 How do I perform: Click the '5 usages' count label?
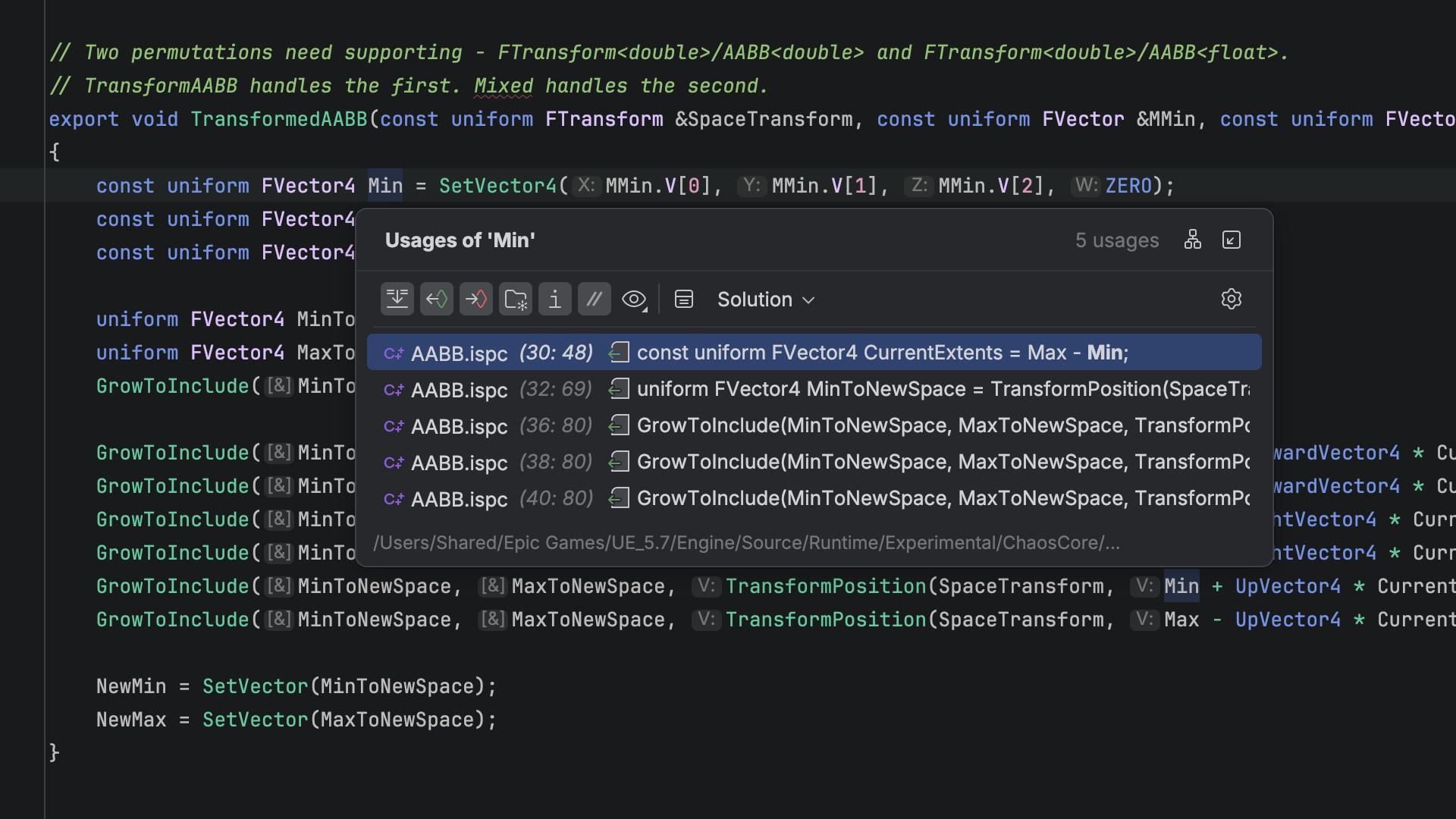pyautogui.click(x=1117, y=240)
